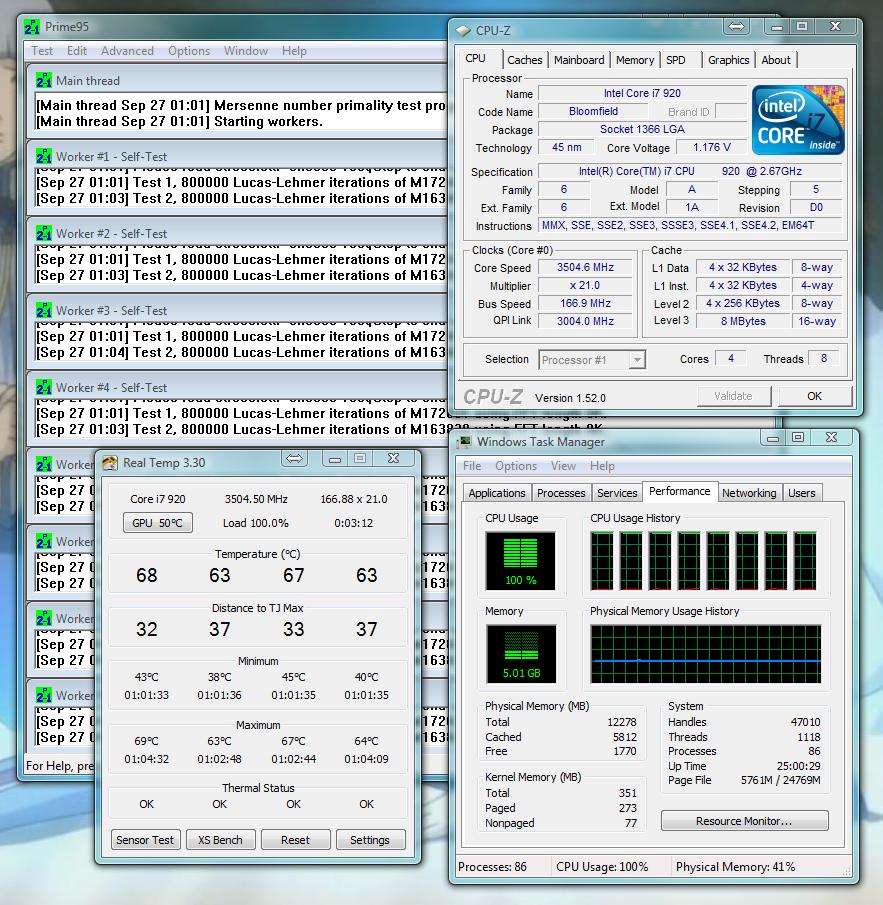
Task: Click the CPU-Z title bar icon
Action: [x=462, y=30]
